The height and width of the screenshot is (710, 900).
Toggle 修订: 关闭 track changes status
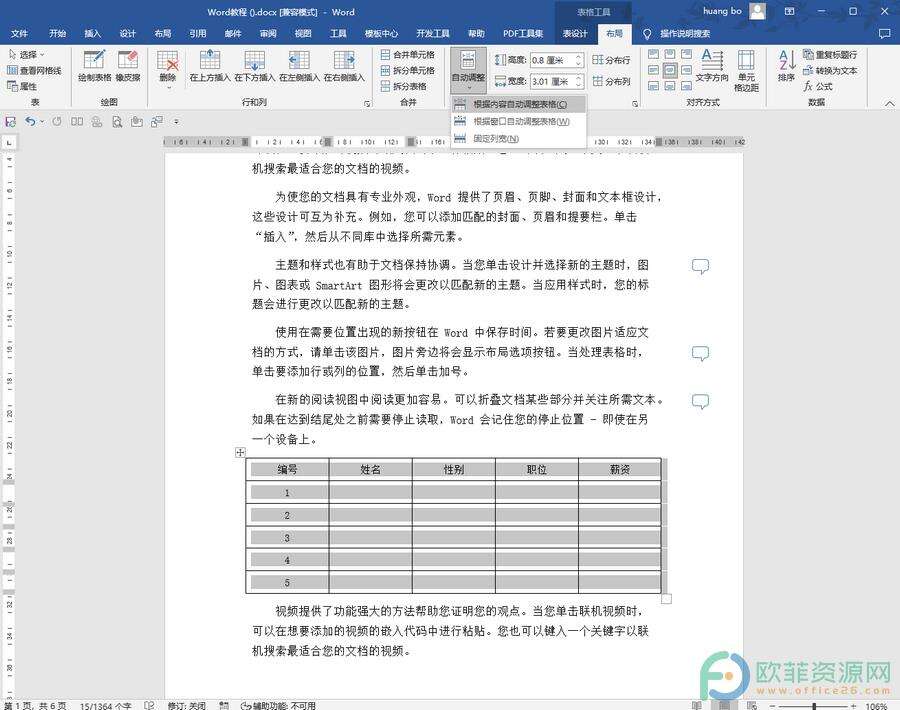(x=186, y=705)
